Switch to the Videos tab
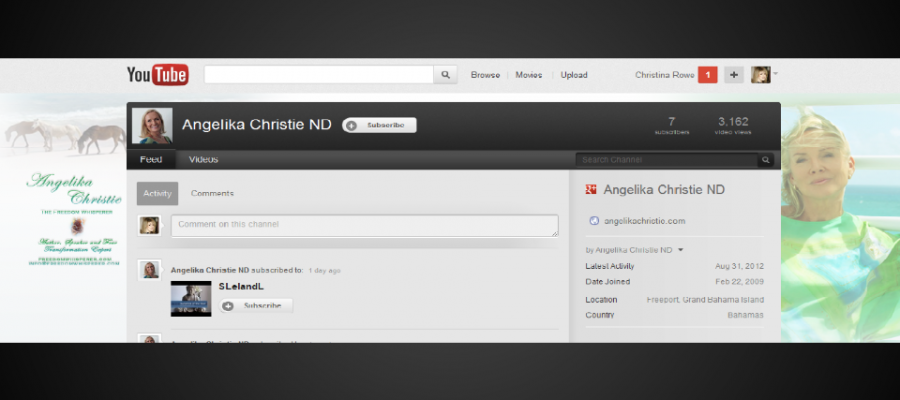This screenshot has width=900, height=400. pos(203,160)
